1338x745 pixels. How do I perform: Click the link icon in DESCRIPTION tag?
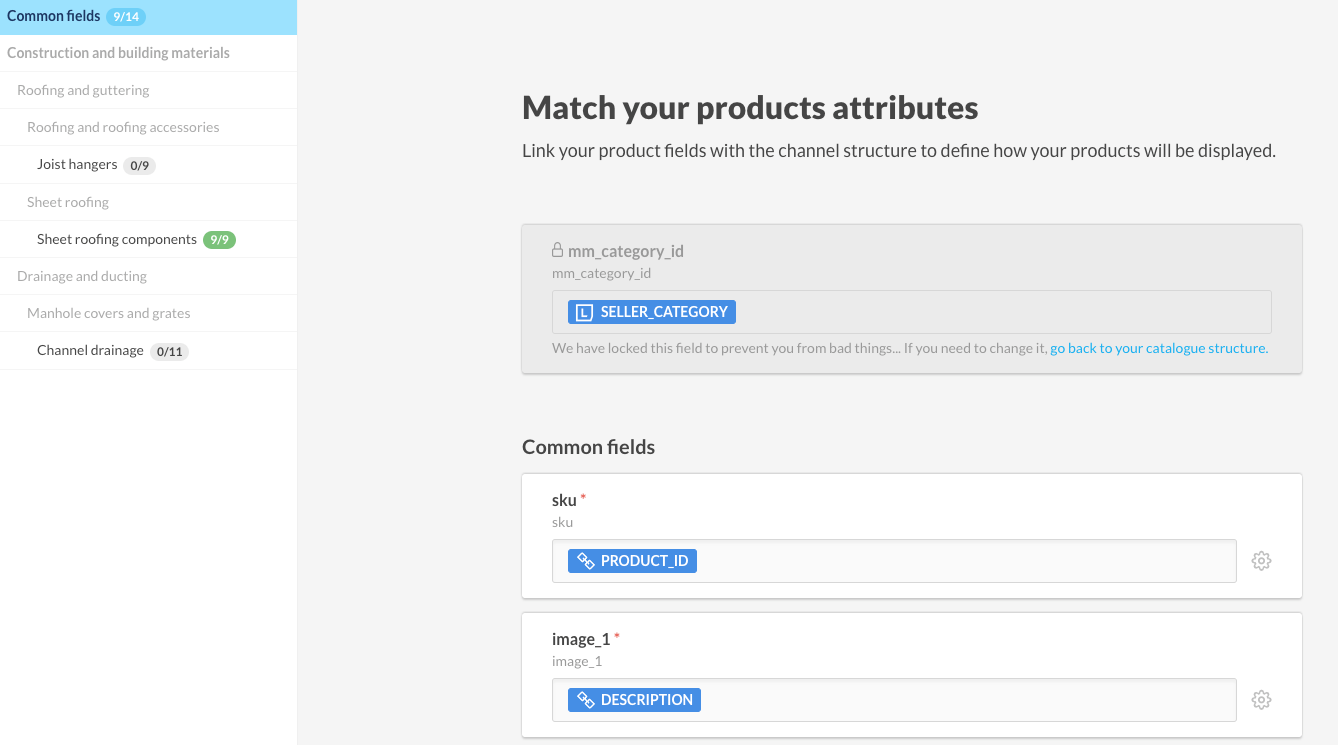pyautogui.click(x=586, y=700)
